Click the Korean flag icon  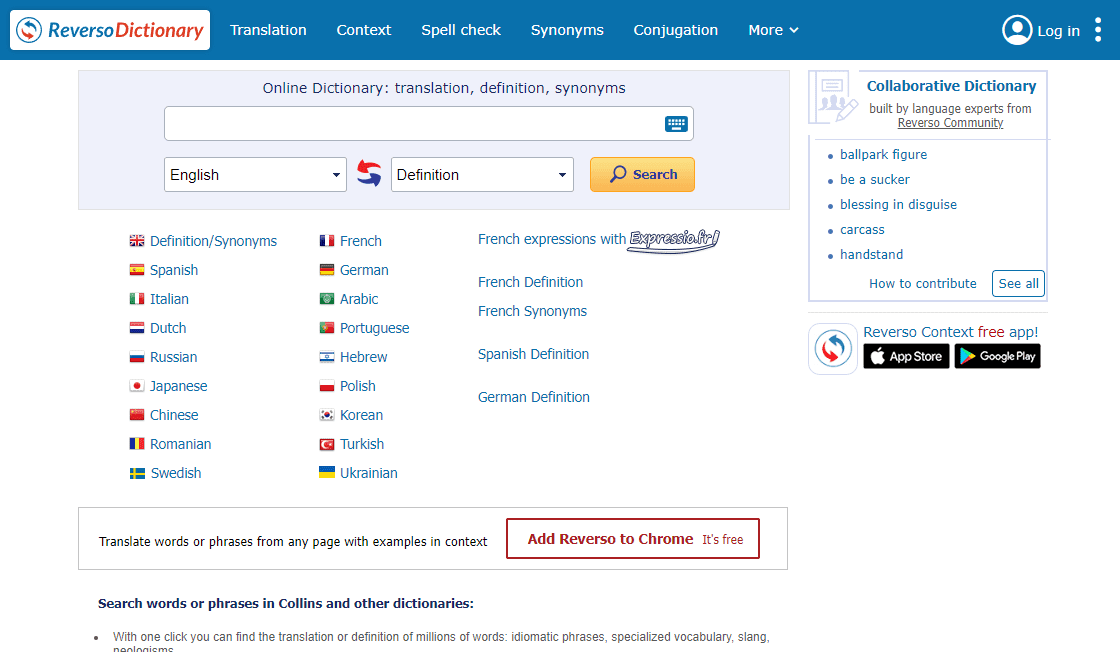pos(327,415)
